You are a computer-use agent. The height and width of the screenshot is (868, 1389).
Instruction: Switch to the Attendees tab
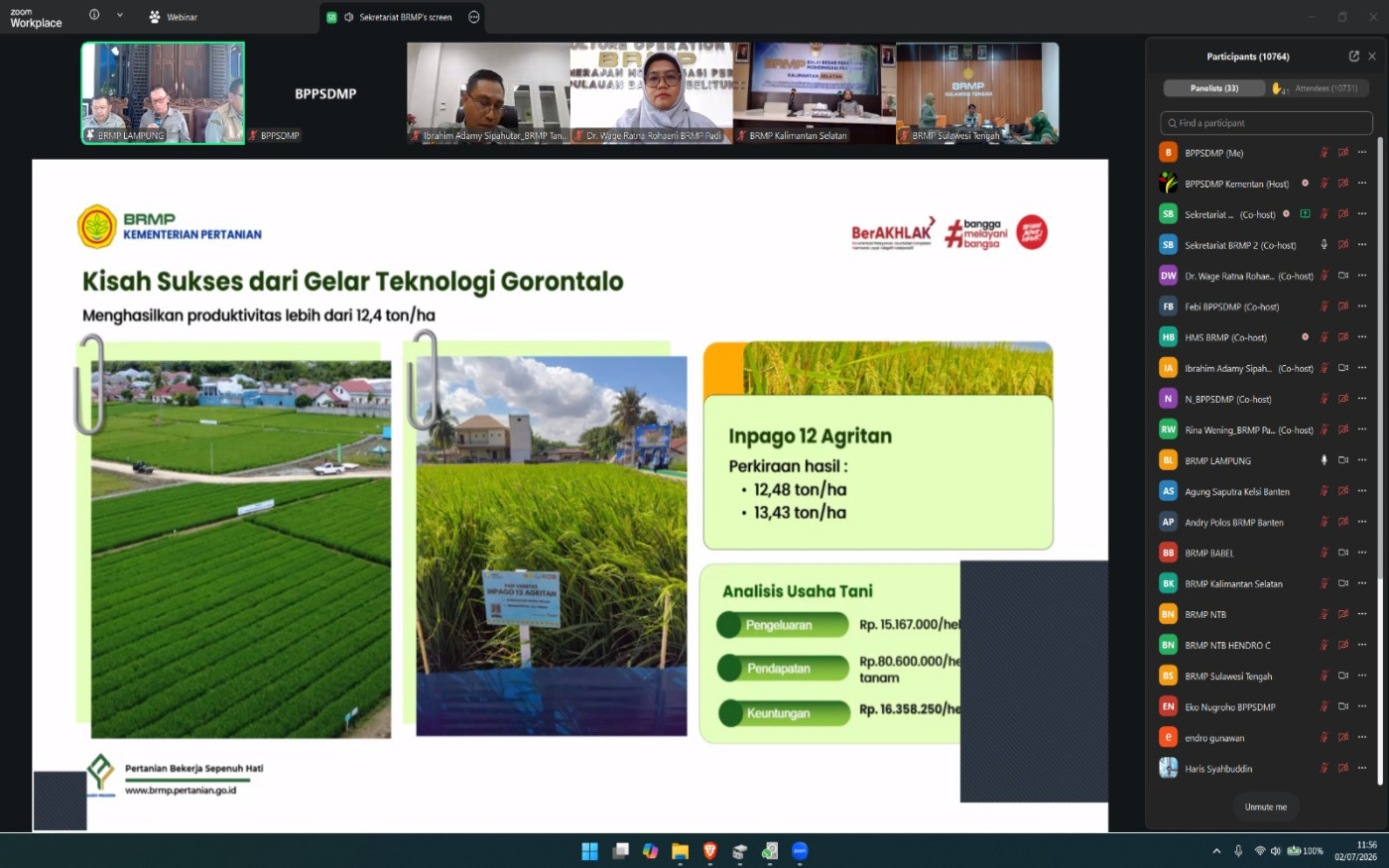(1319, 88)
